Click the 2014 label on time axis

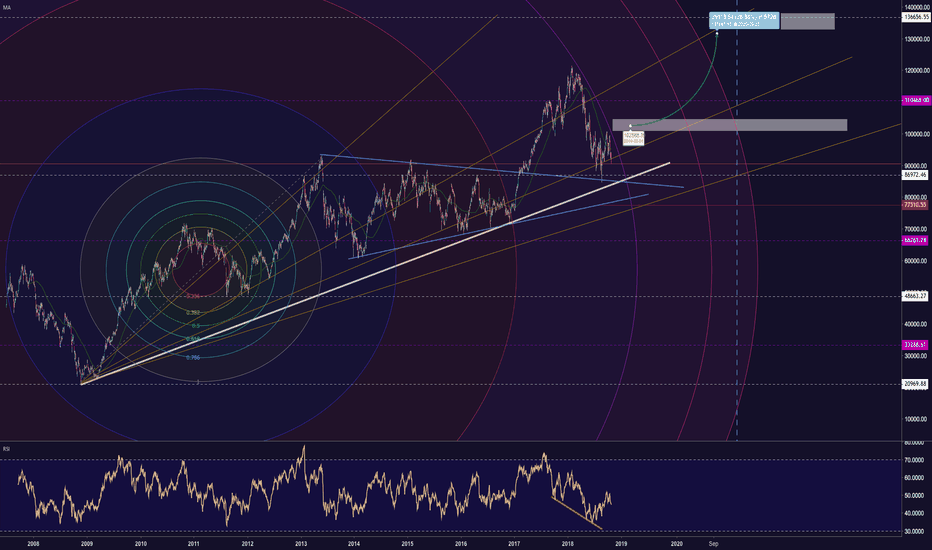point(354,543)
